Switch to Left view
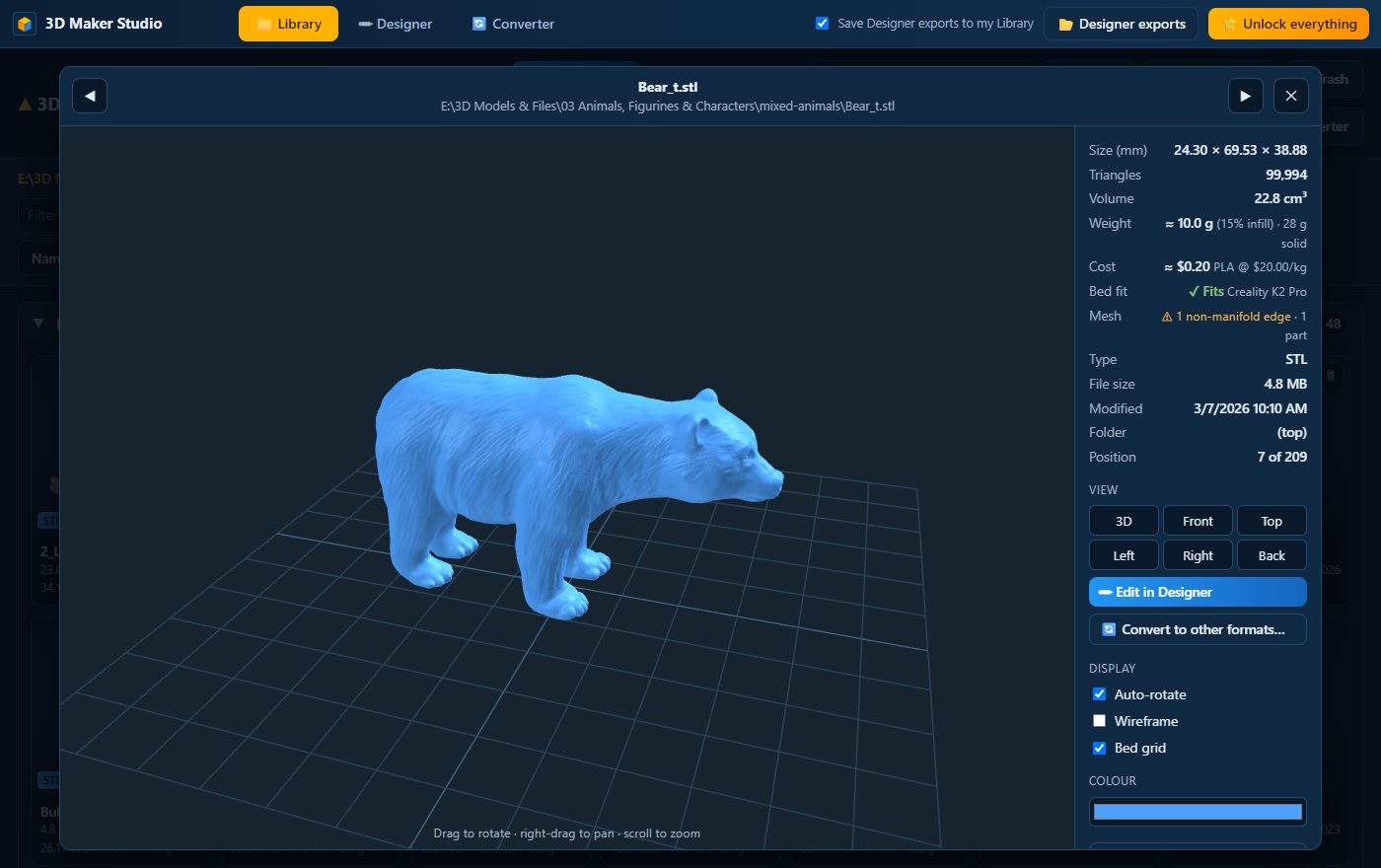This screenshot has height=868, width=1381. (x=1124, y=555)
